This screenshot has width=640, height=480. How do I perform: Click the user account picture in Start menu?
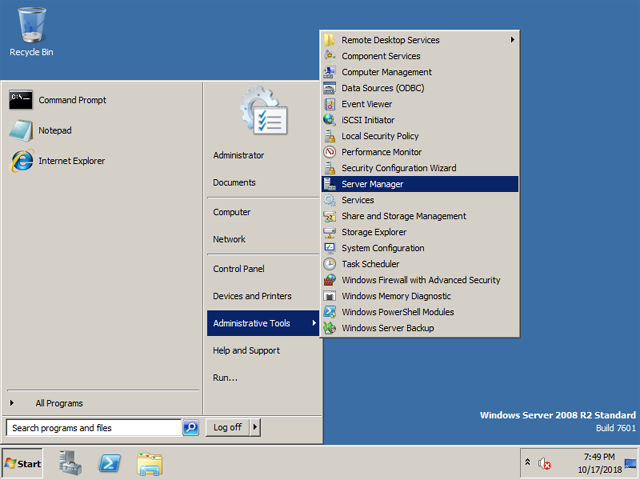pos(264,110)
